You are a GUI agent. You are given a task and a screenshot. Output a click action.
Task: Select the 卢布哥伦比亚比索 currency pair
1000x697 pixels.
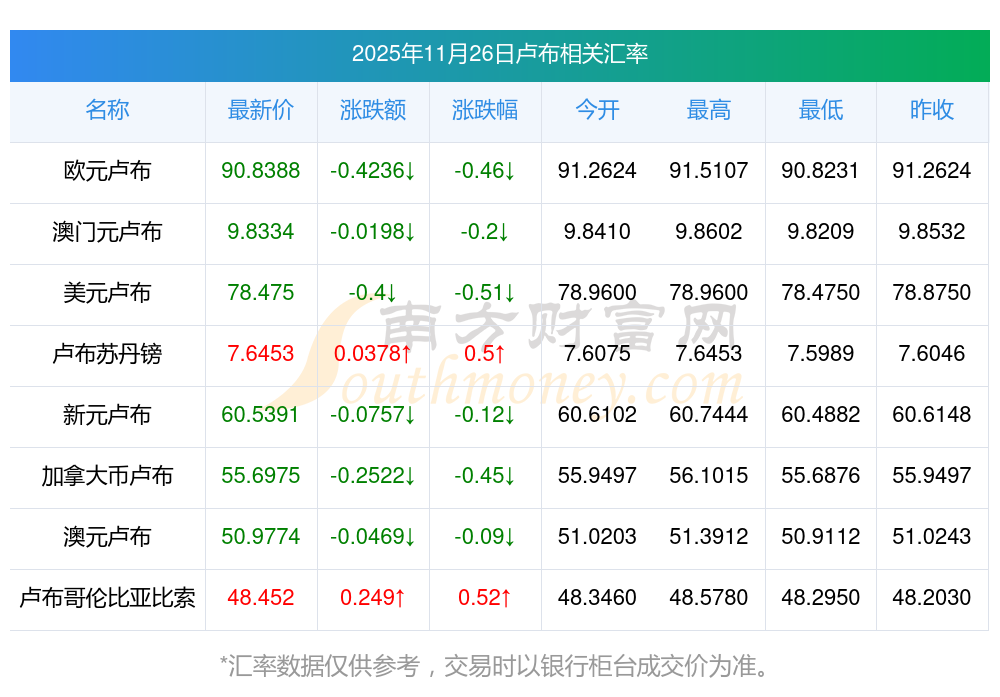click(x=107, y=598)
